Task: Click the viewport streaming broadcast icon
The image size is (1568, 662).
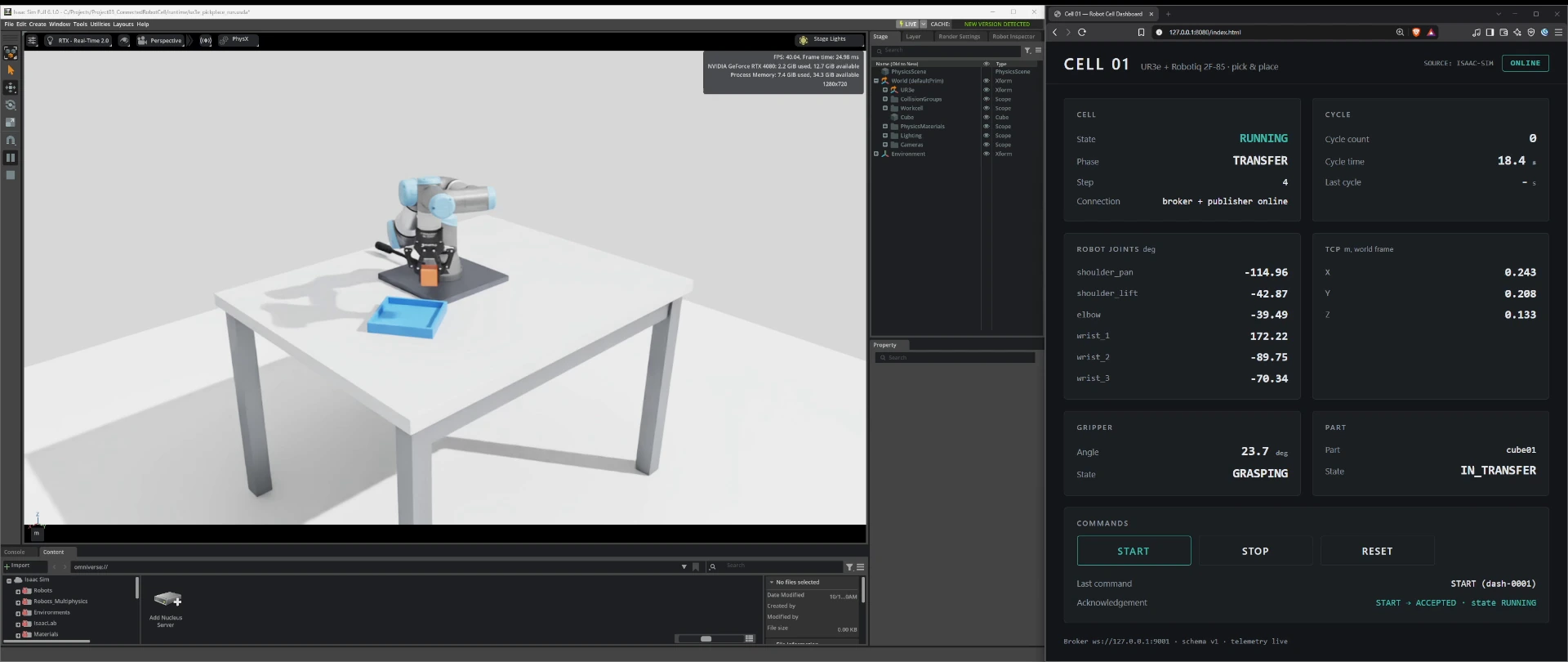Action: [x=206, y=40]
